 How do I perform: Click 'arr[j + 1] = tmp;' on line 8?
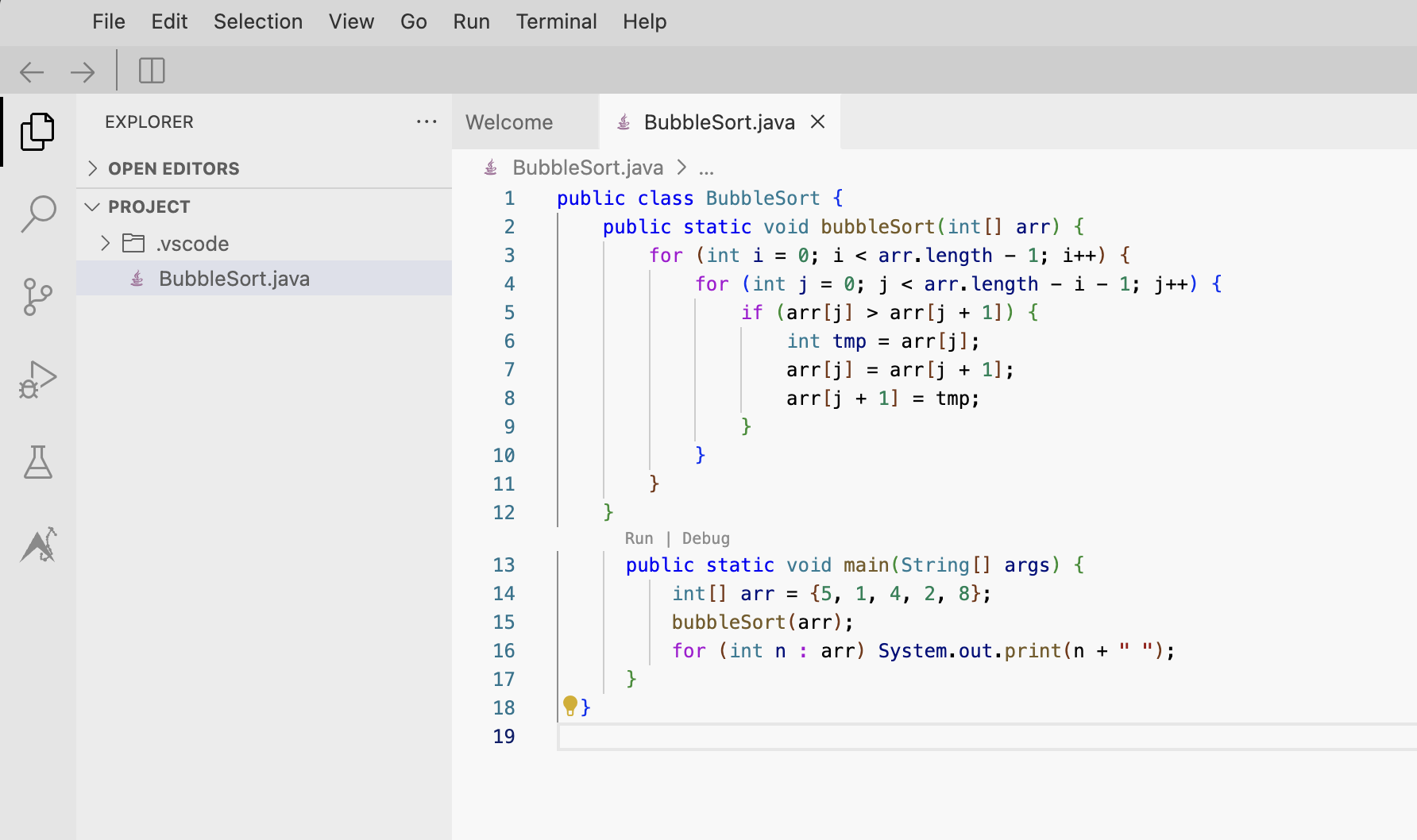tap(883, 398)
